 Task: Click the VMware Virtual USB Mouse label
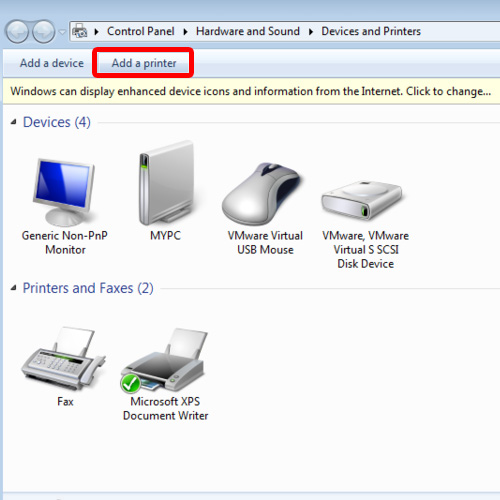[x=265, y=242]
